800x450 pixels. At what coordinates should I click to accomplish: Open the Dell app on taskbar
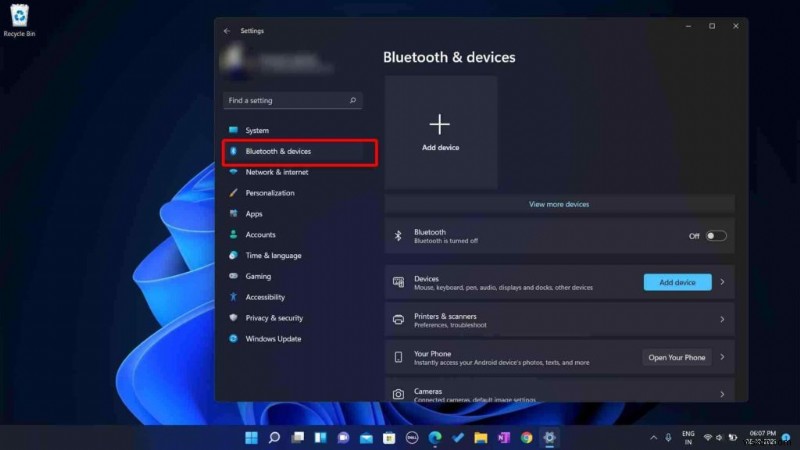pos(412,437)
